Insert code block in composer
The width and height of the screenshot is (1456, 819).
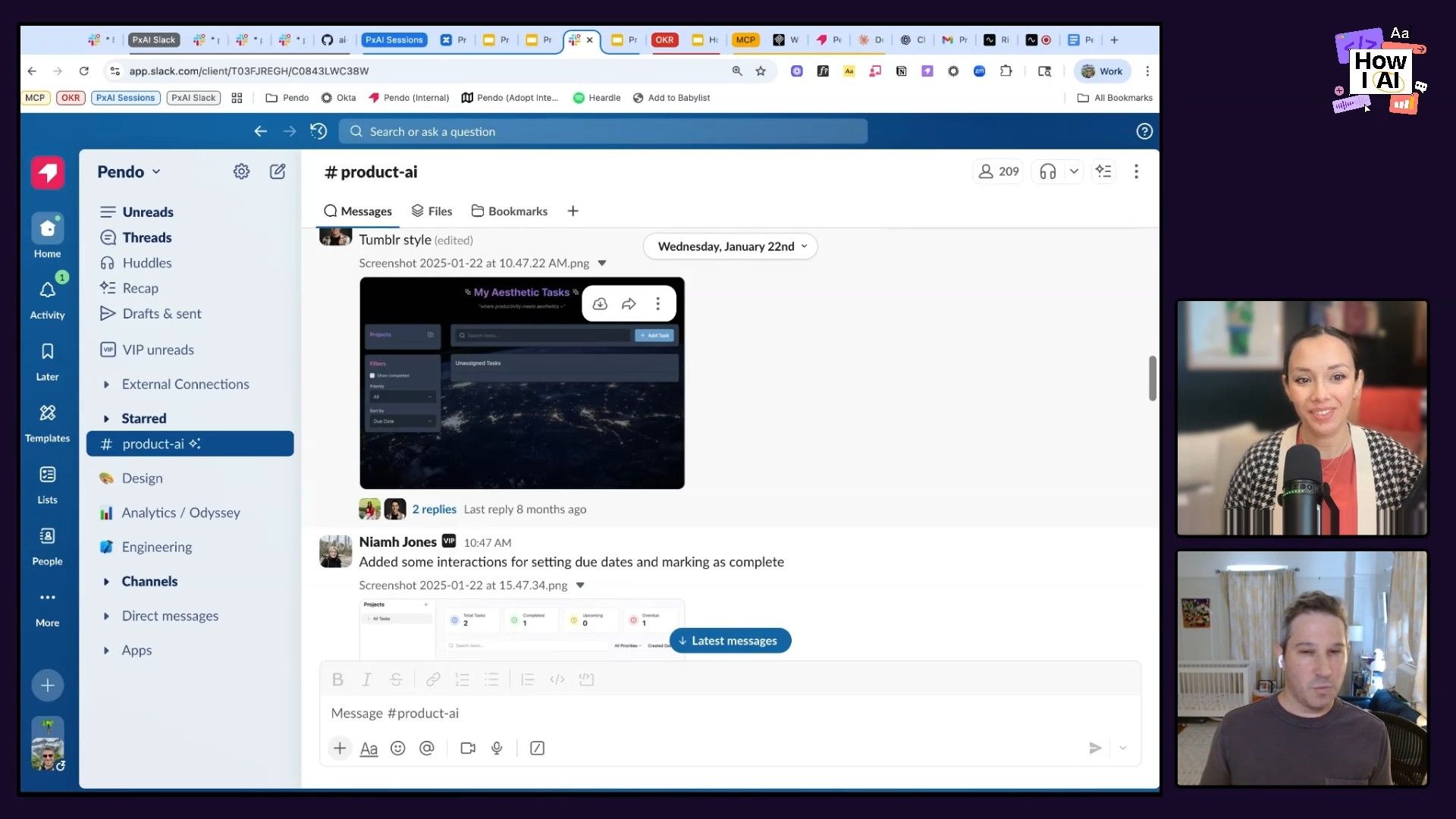(586, 679)
